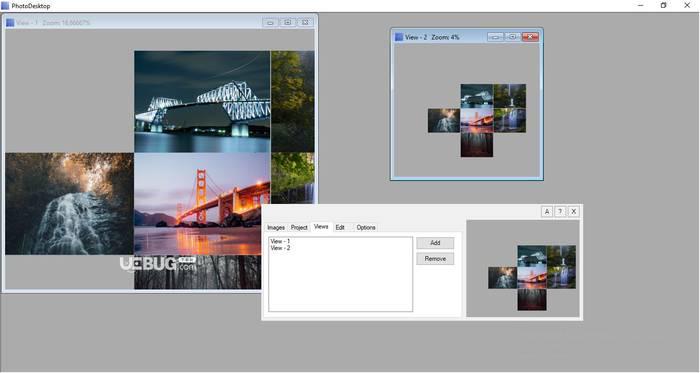Switch to the Project tab

click(299, 228)
